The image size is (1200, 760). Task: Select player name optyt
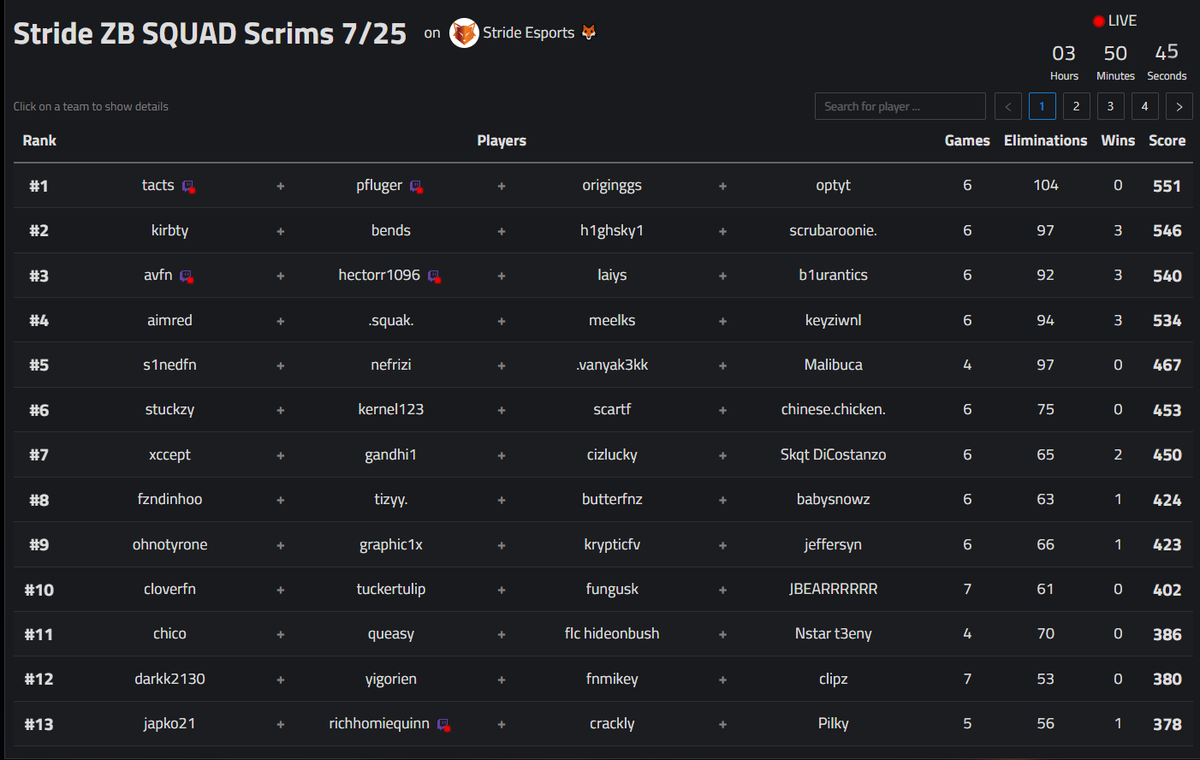(x=833, y=186)
